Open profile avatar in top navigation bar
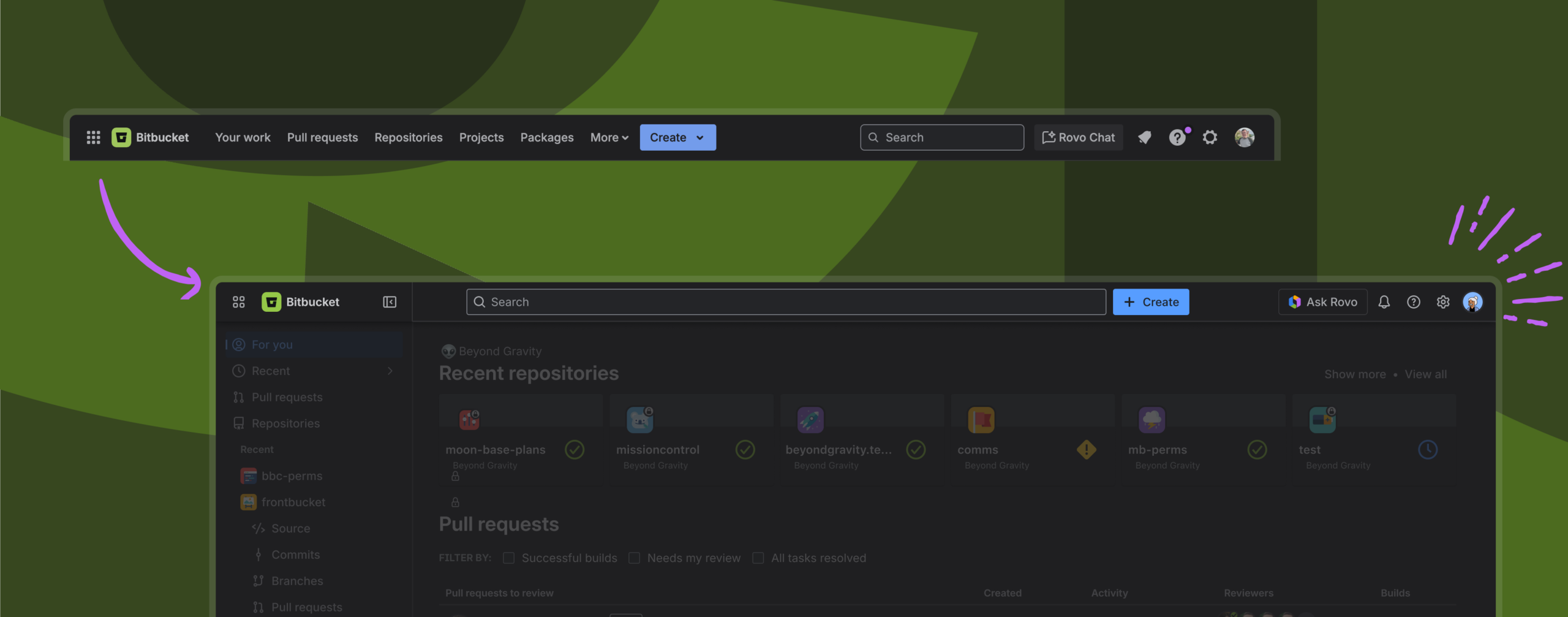 click(1245, 137)
